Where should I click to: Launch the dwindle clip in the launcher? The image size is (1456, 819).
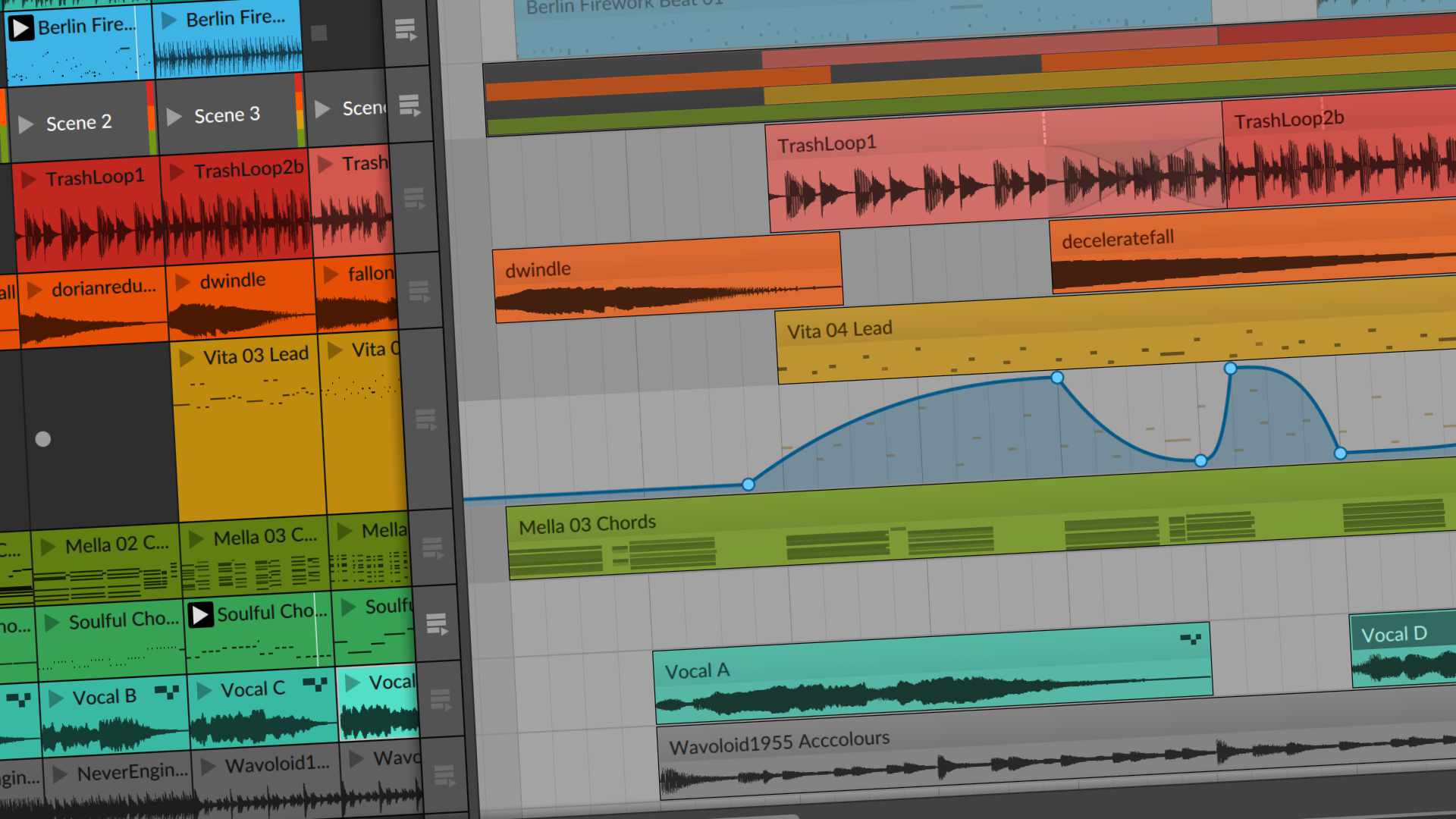coord(182,282)
